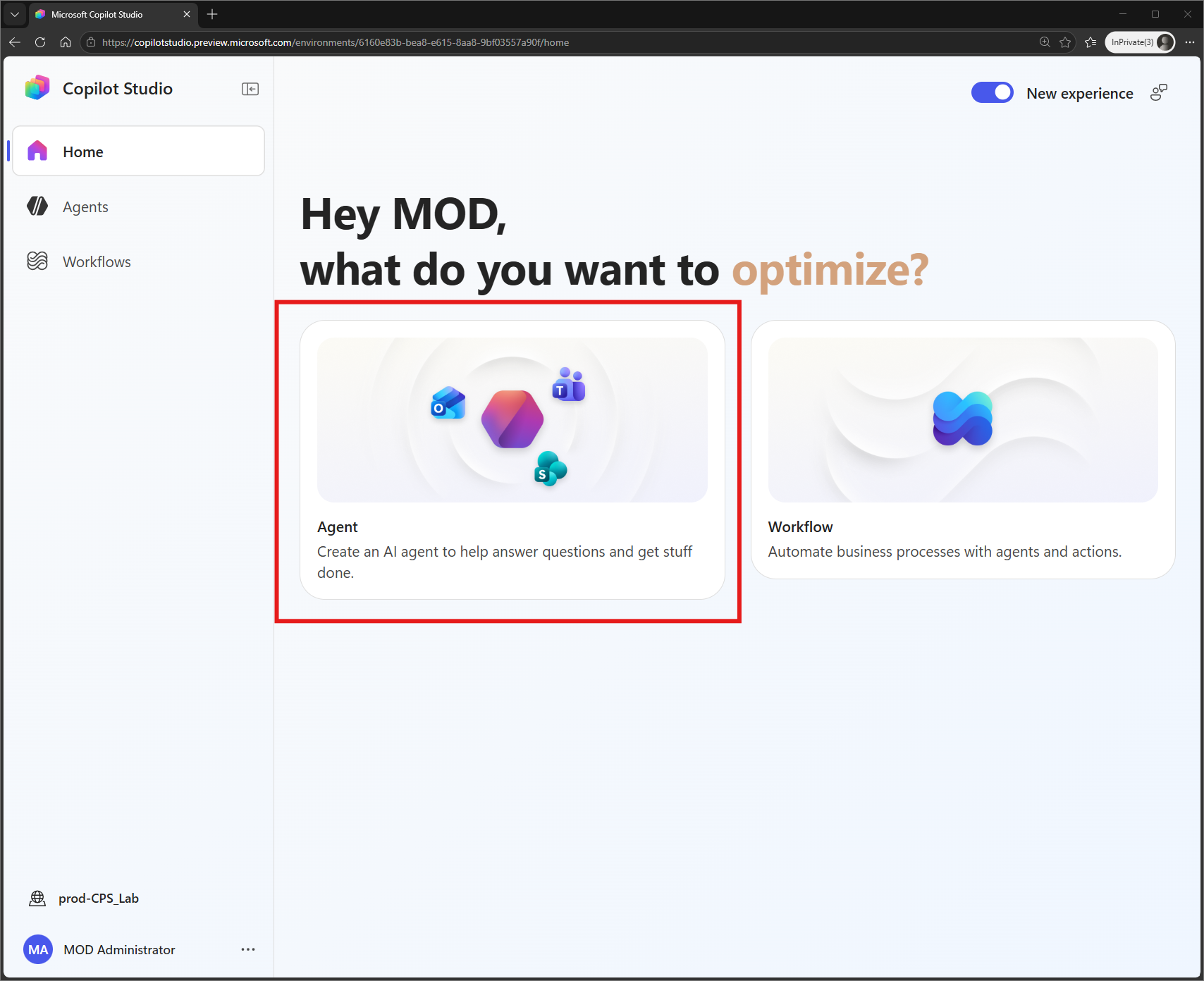Click the InPrivate profile button
The width and height of the screenshot is (1204, 981).
coord(1141,42)
